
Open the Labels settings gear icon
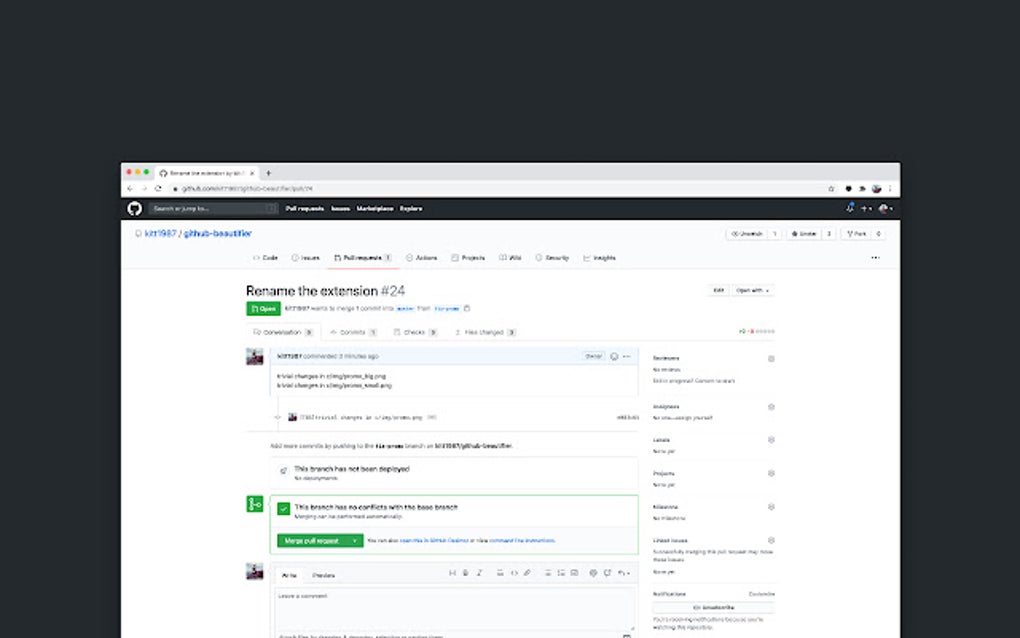point(770,440)
